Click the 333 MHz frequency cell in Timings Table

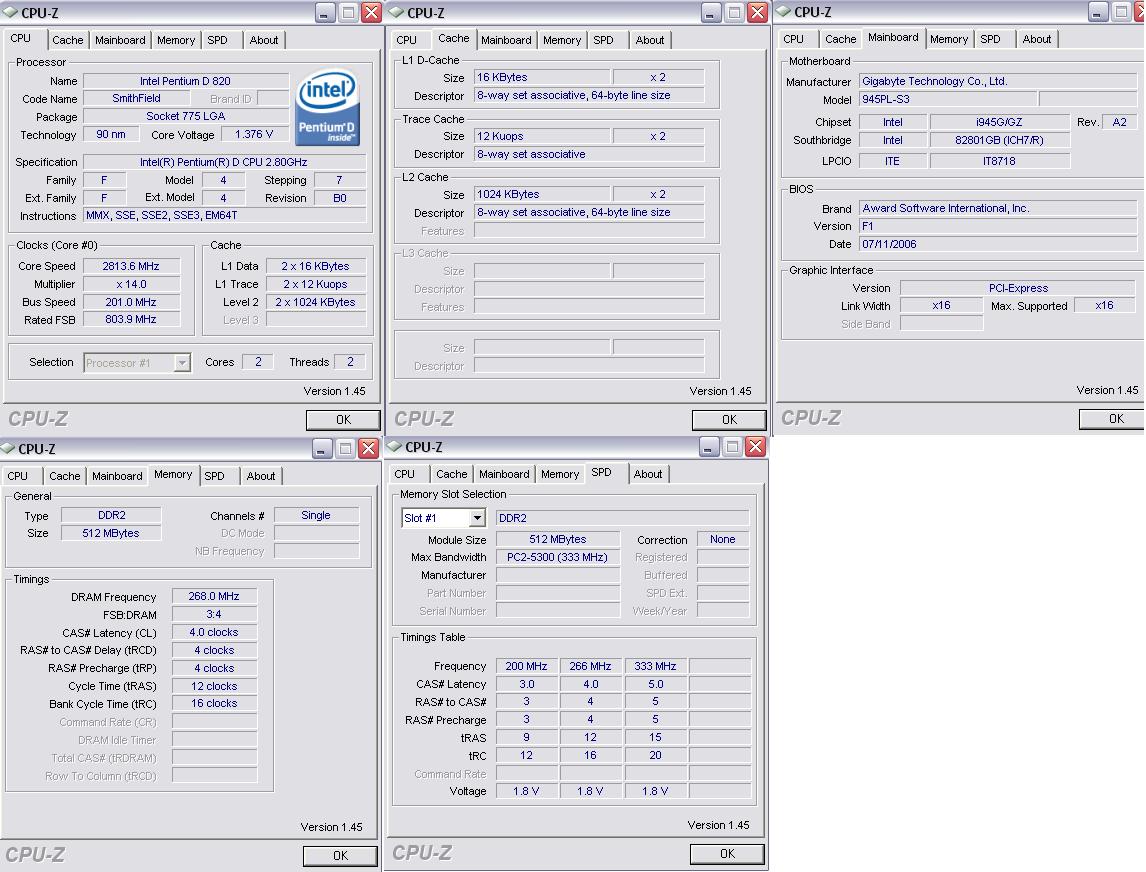pyautogui.click(x=656, y=666)
